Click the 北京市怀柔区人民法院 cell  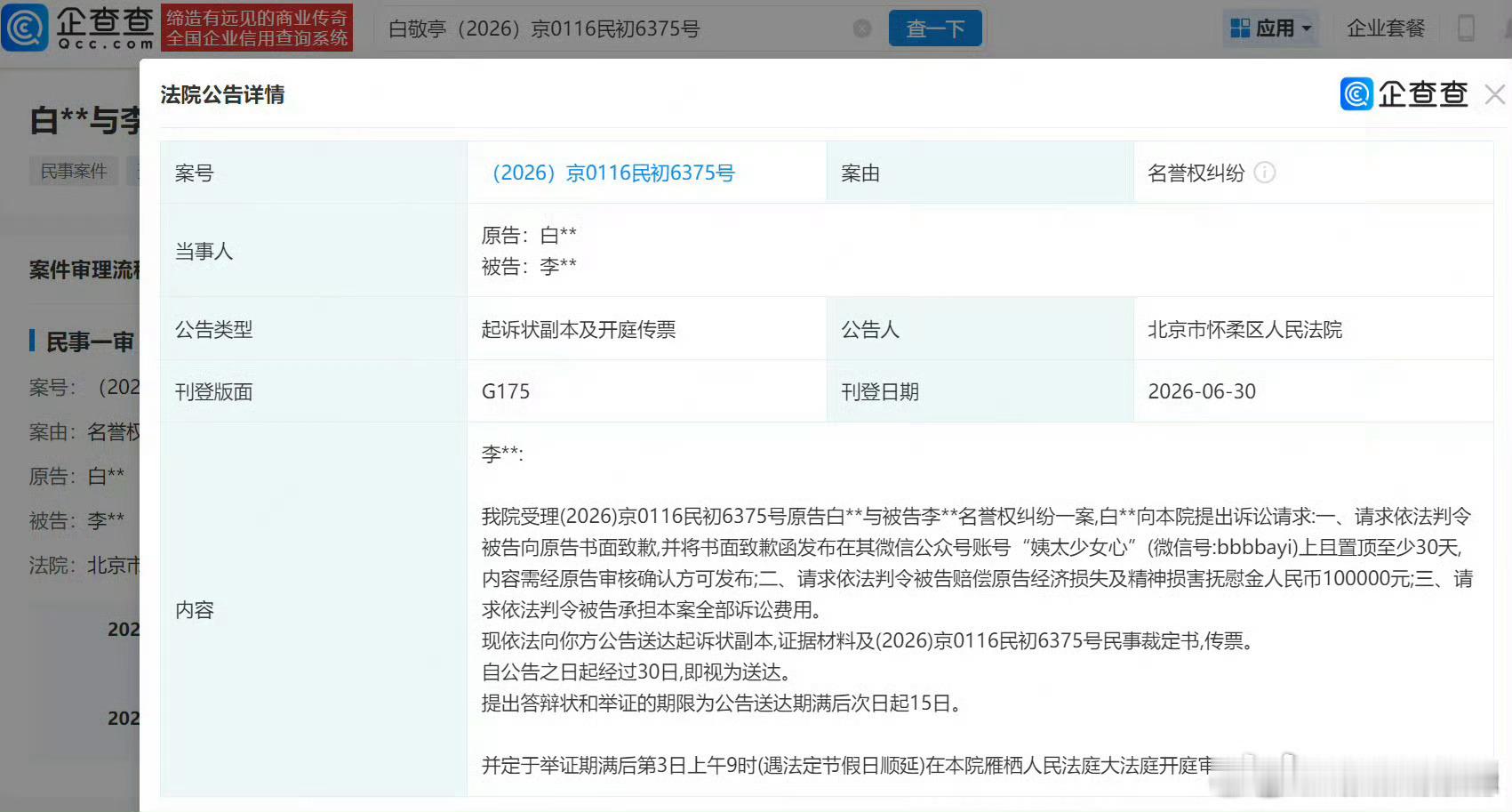pyautogui.click(x=1314, y=329)
